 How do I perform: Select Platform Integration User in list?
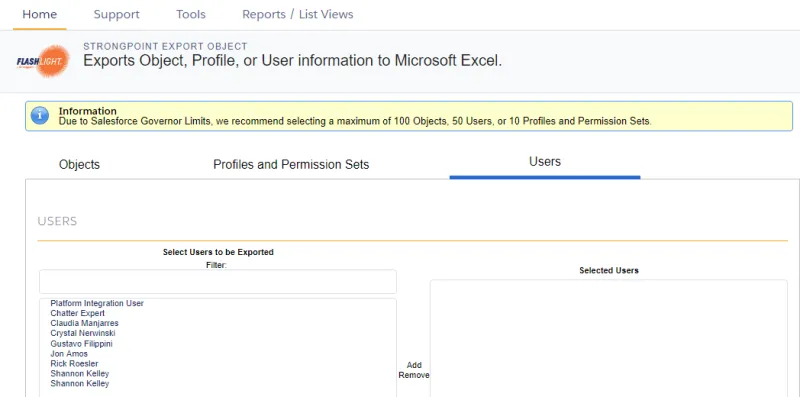click(x=97, y=303)
